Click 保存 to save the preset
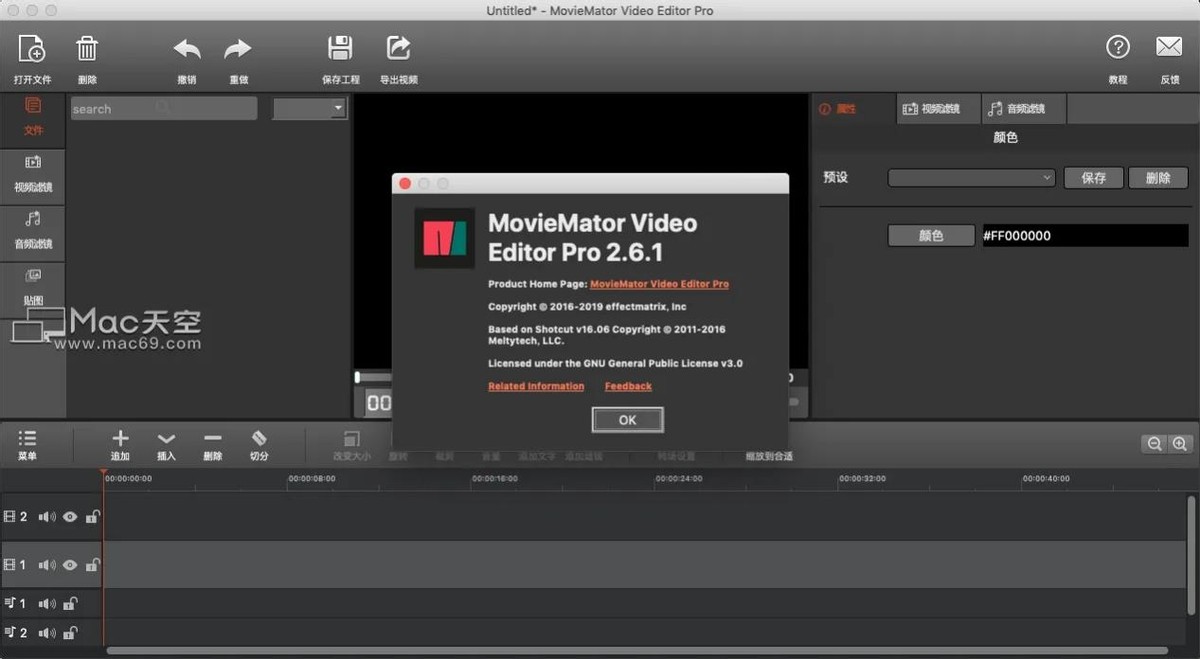This screenshot has width=1200, height=659. tap(1093, 177)
